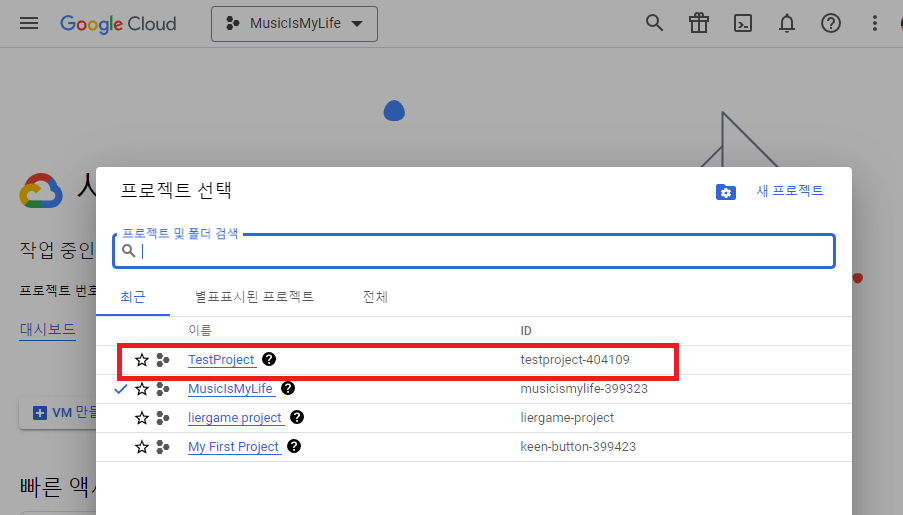The height and width of the screenshot is (515, 903).
Task: Open the TestProject link
Action: (x=221, y=360)
